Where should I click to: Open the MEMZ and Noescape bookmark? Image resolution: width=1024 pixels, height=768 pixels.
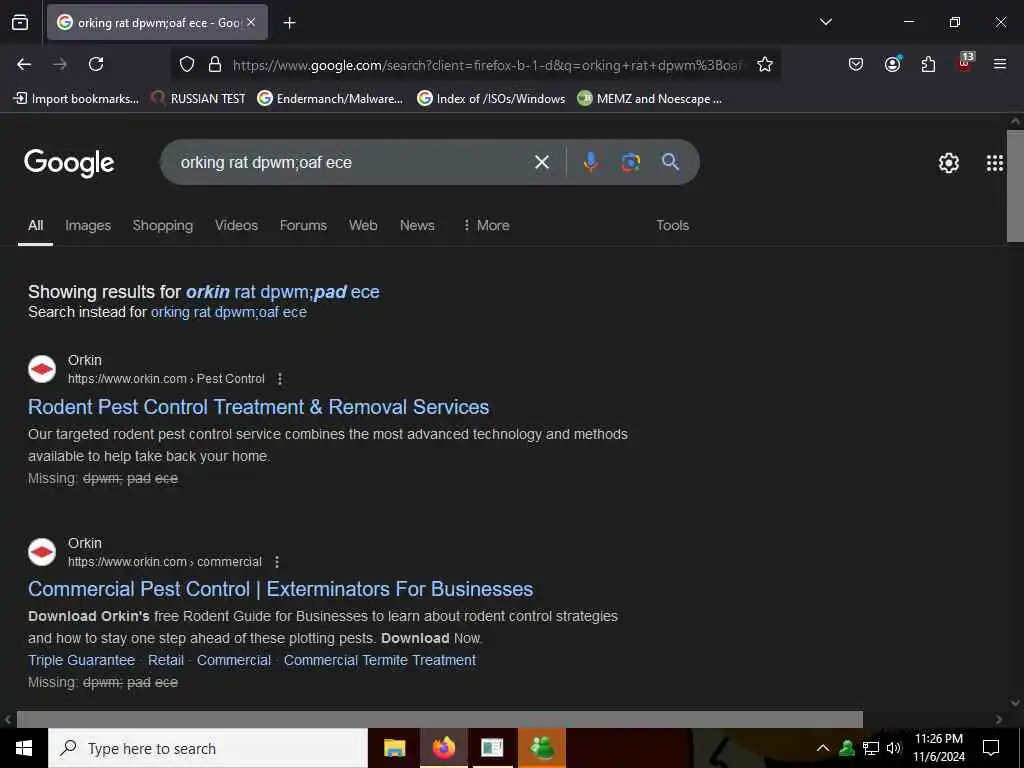pos(650,99)
